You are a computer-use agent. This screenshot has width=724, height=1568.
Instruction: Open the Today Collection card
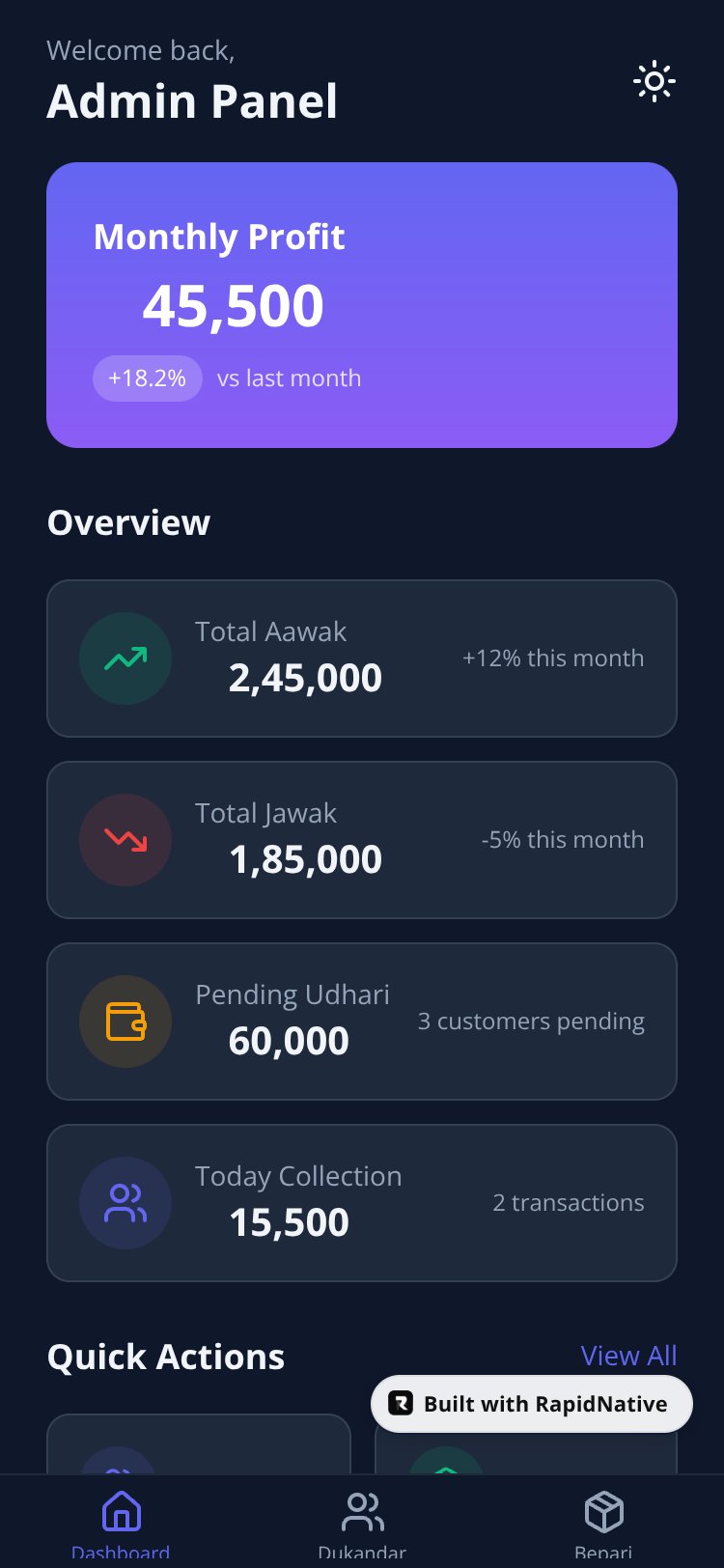[362, 1203]
